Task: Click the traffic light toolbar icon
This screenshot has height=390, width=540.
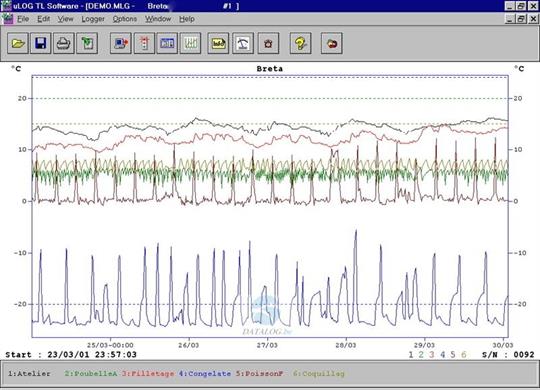Action: tap(144, 43)
